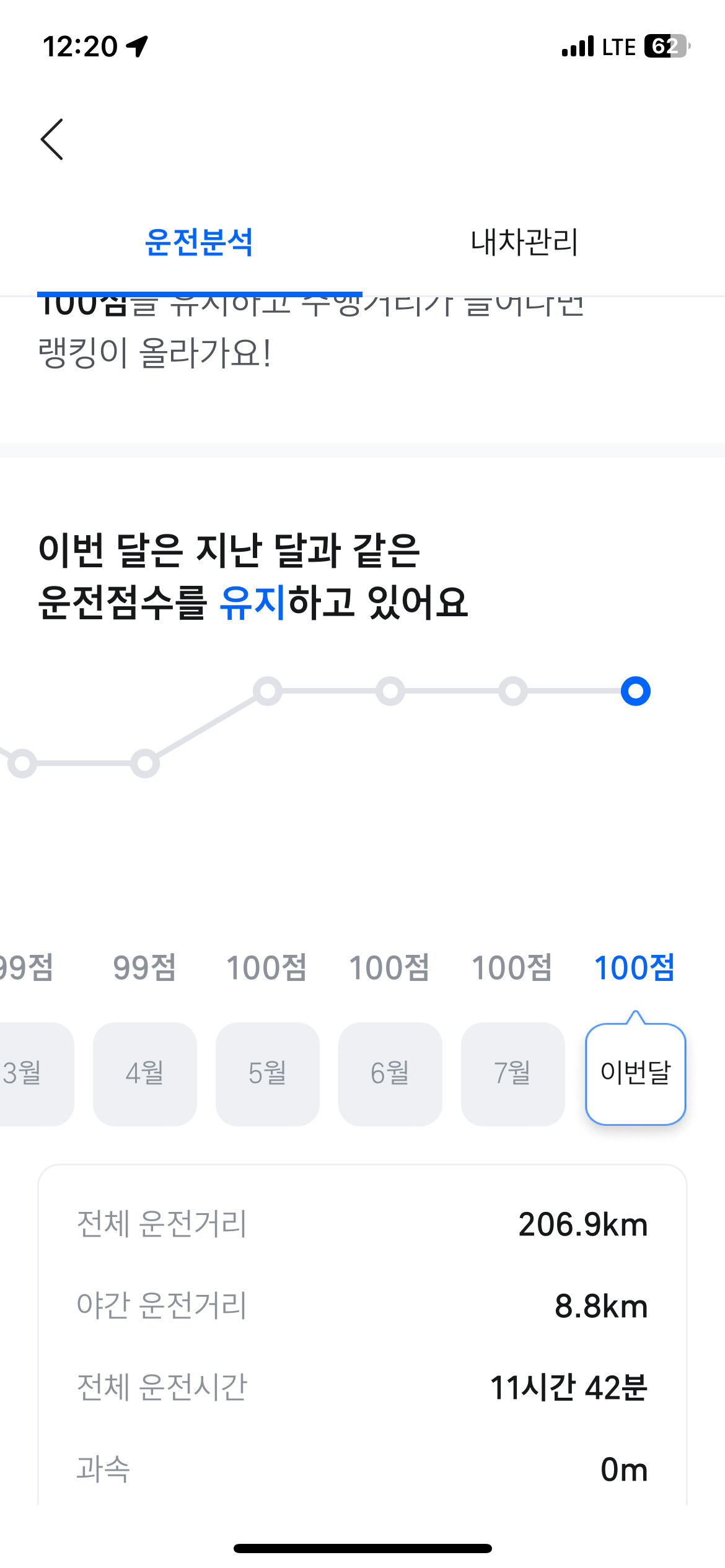Select the 이번달 month button
The image size is (725, 1568).
635,1073
